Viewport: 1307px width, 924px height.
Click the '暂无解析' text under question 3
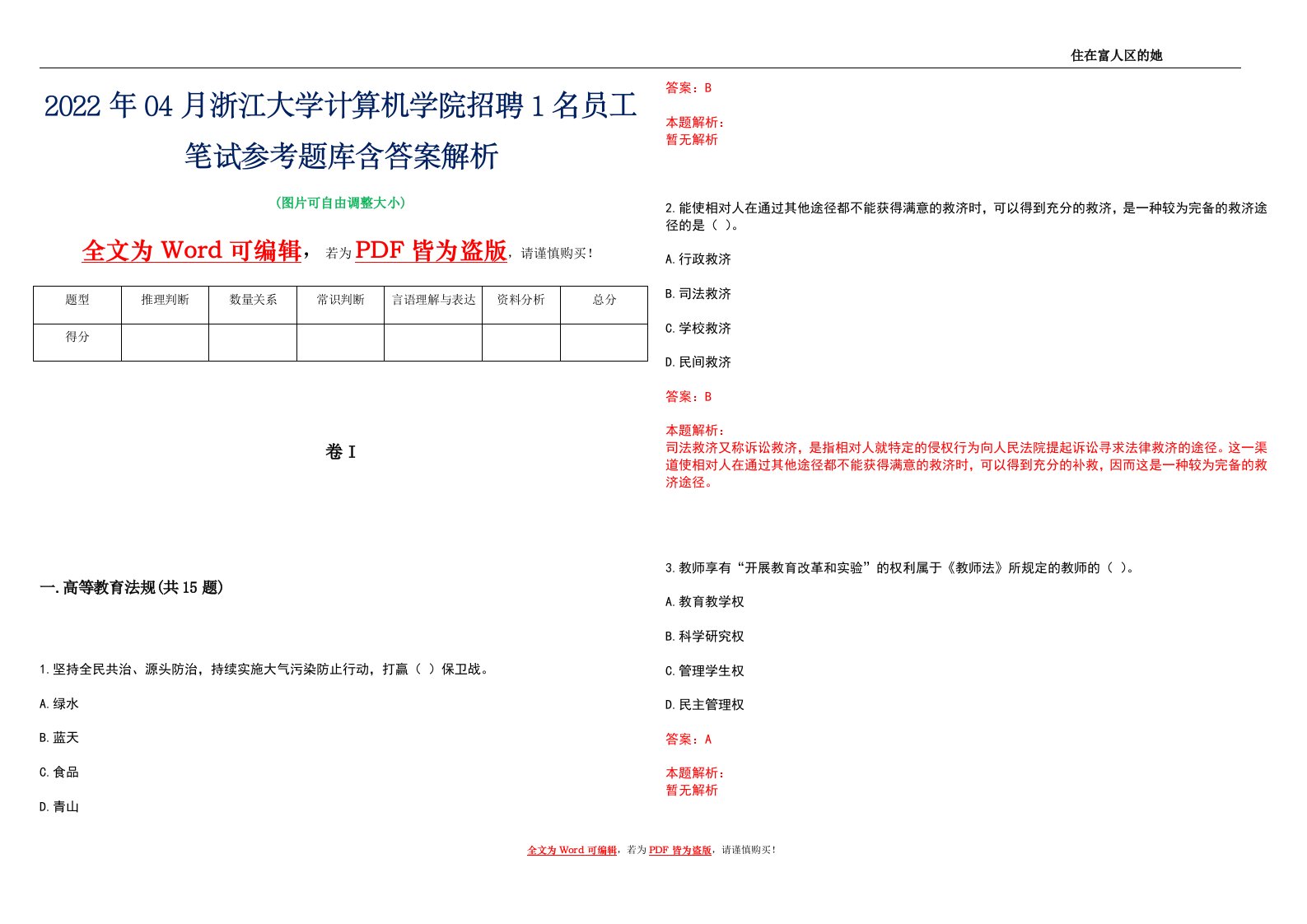tap(692, 791)
